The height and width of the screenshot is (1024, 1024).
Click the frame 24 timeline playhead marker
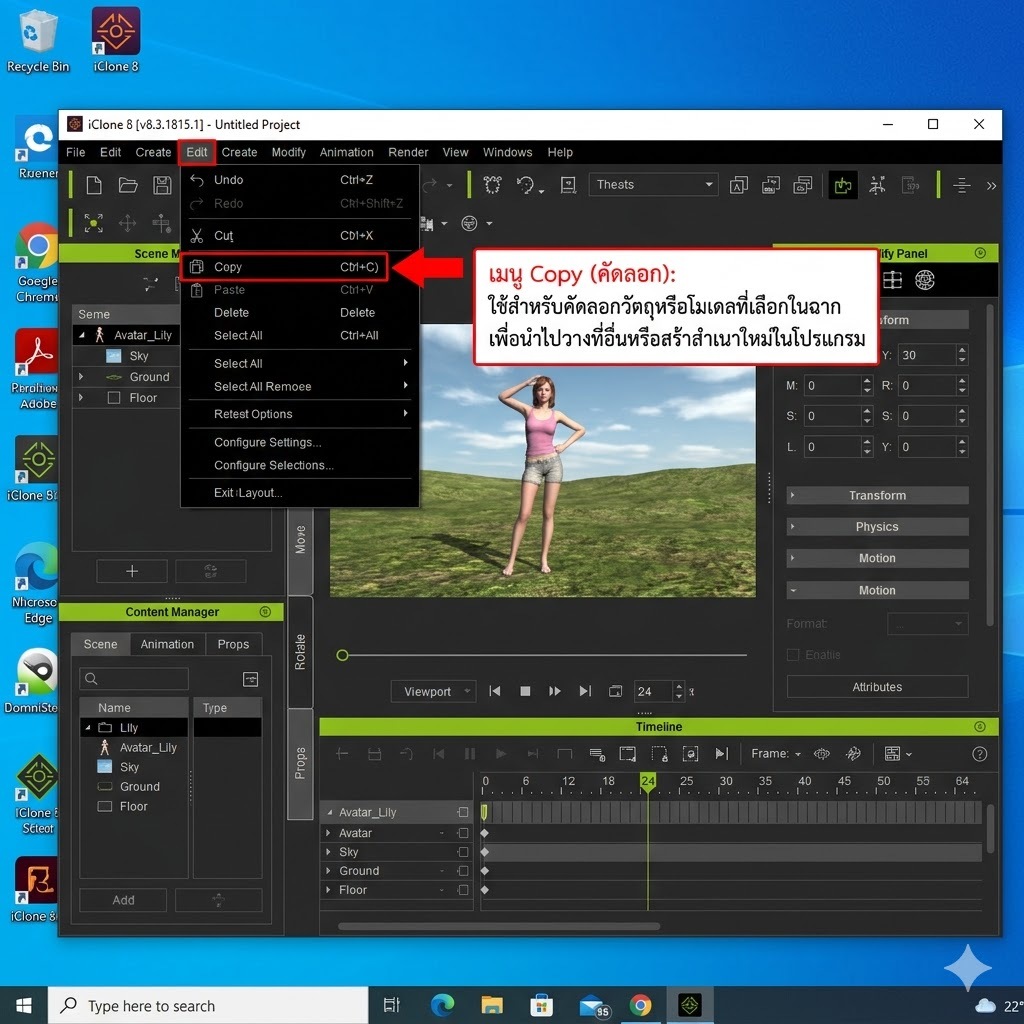pyautogui.click(x=648, y=782)
